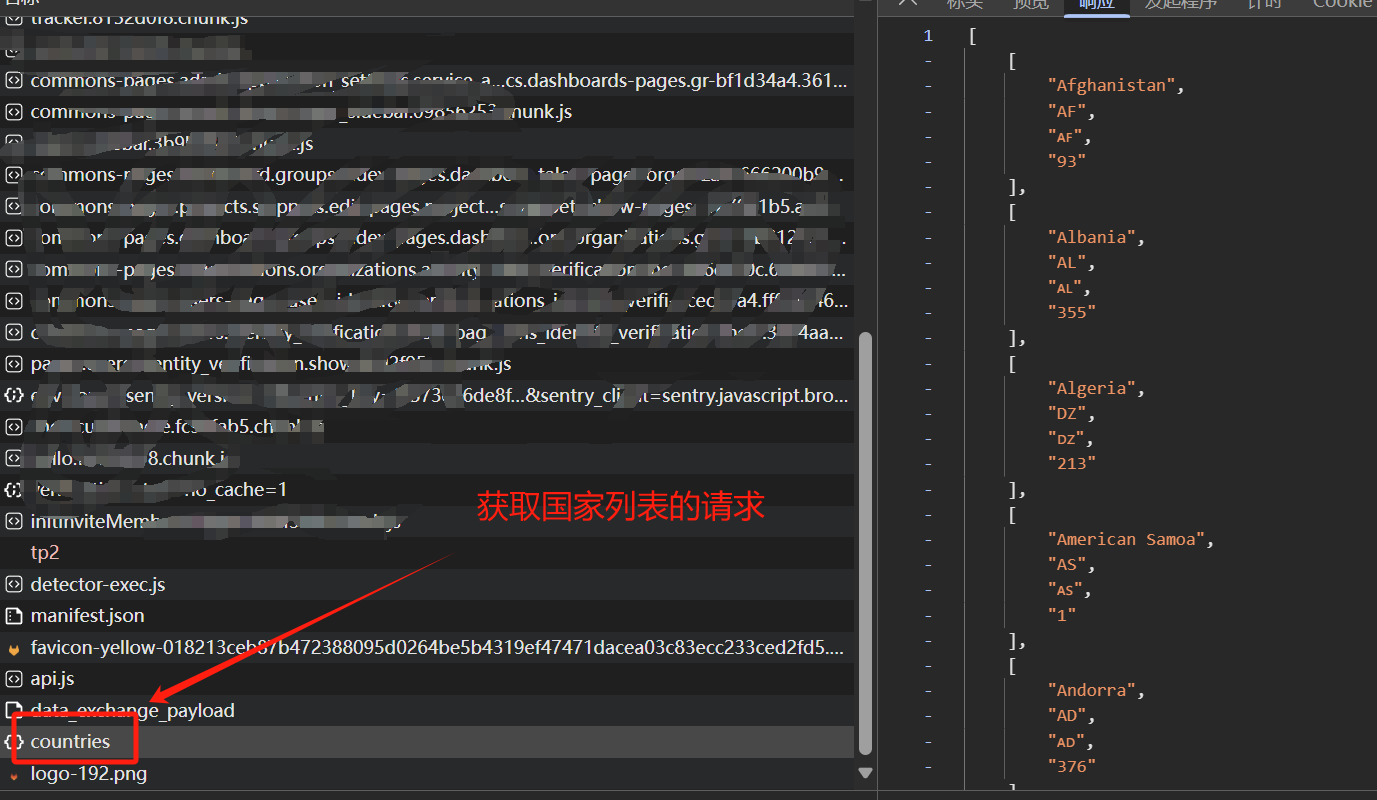Screen dimensions: 1377x800
Task: Click the script icon next to api.js
Action: point(14,679)
